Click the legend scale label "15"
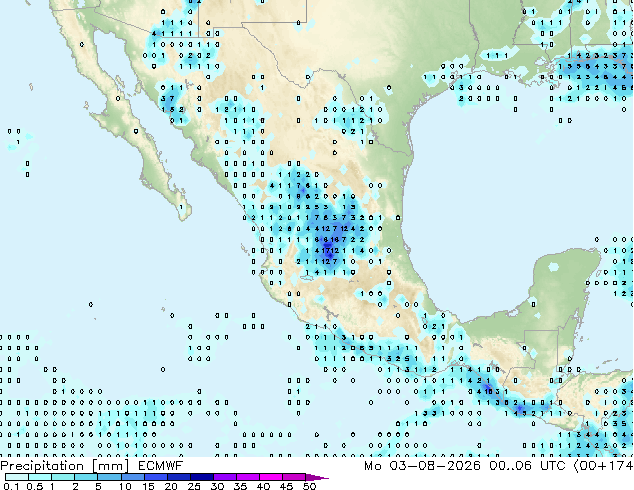Viewport: 634px width, 490px height. (148, 486)
